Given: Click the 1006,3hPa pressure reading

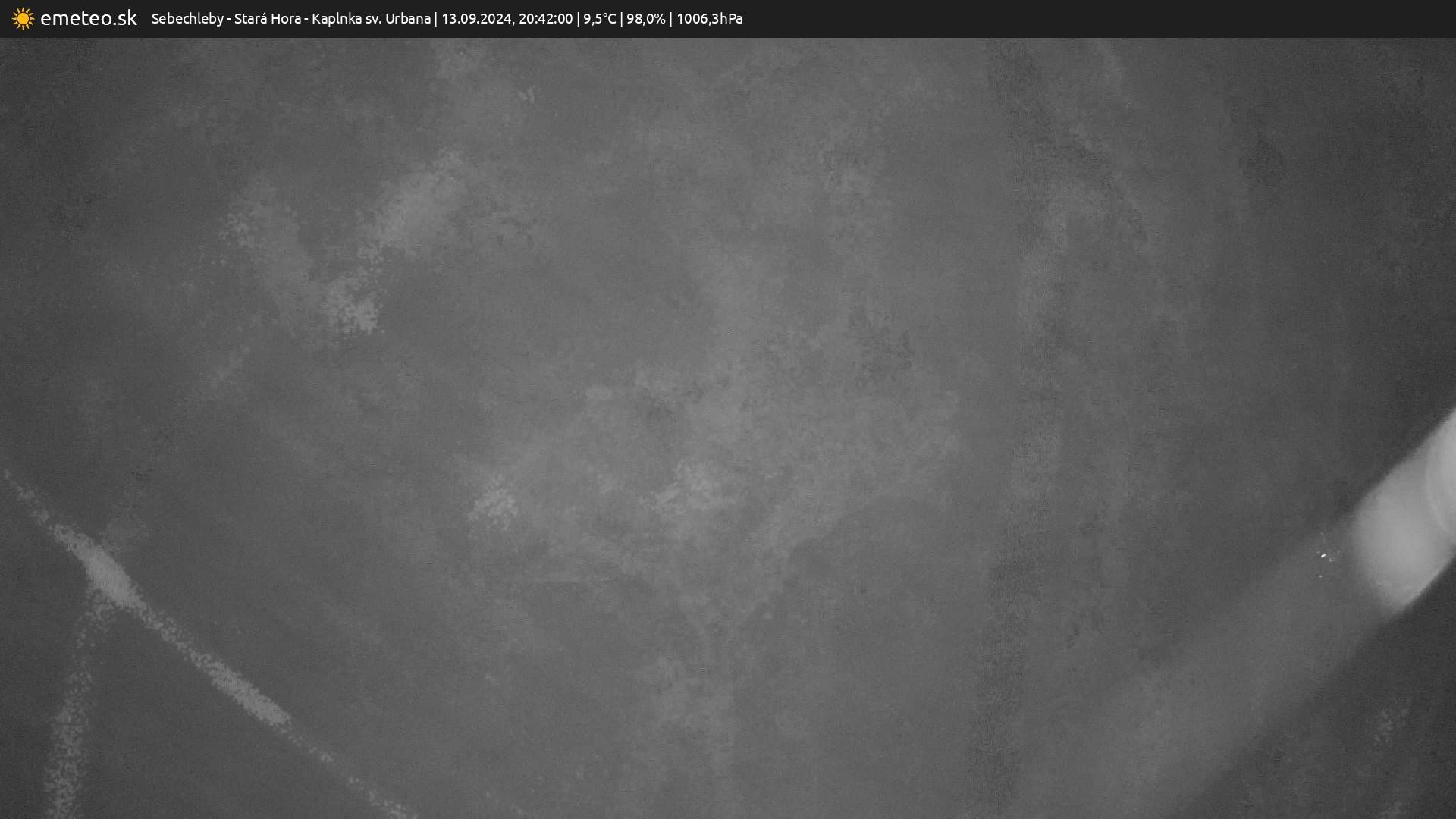Looking at the screenshot, I should (x=709, y=18).
